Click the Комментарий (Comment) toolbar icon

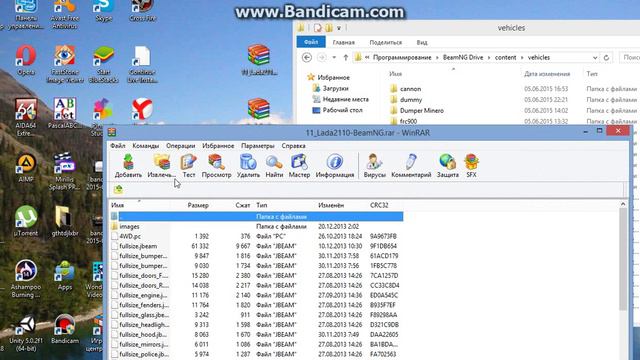[x=411, y=166]
